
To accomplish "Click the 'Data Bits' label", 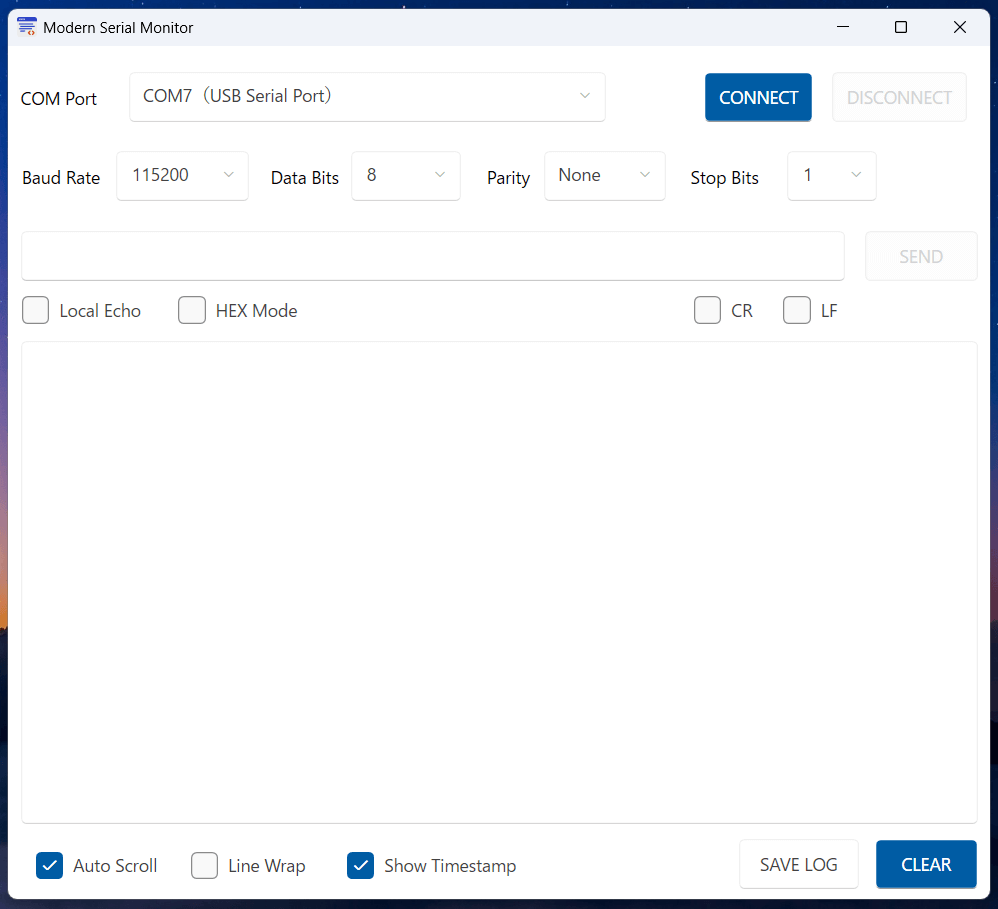I will click(x=305, y=178).
